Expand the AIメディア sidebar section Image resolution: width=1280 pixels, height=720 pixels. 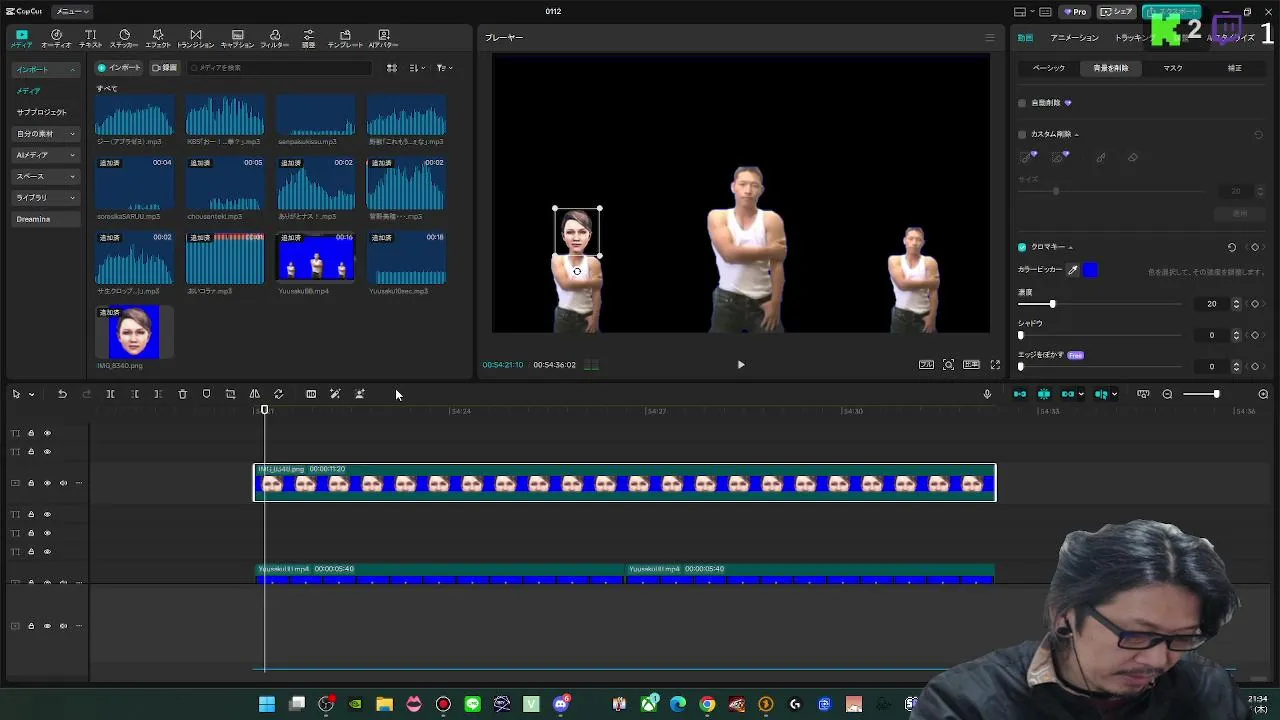coord(46,155)
